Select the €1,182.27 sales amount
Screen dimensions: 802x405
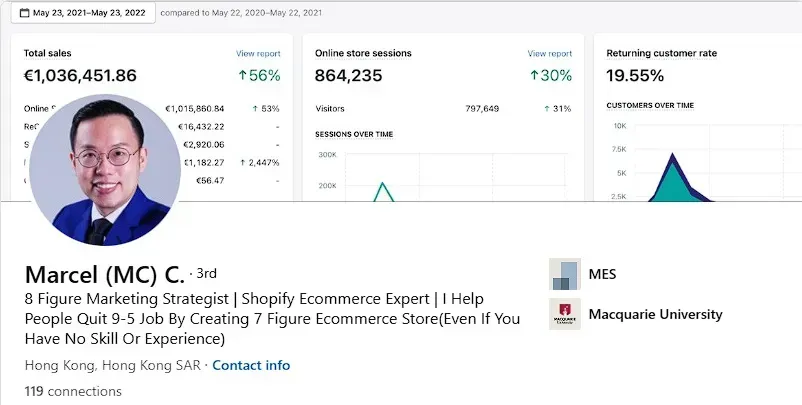[x=204, y=163]
